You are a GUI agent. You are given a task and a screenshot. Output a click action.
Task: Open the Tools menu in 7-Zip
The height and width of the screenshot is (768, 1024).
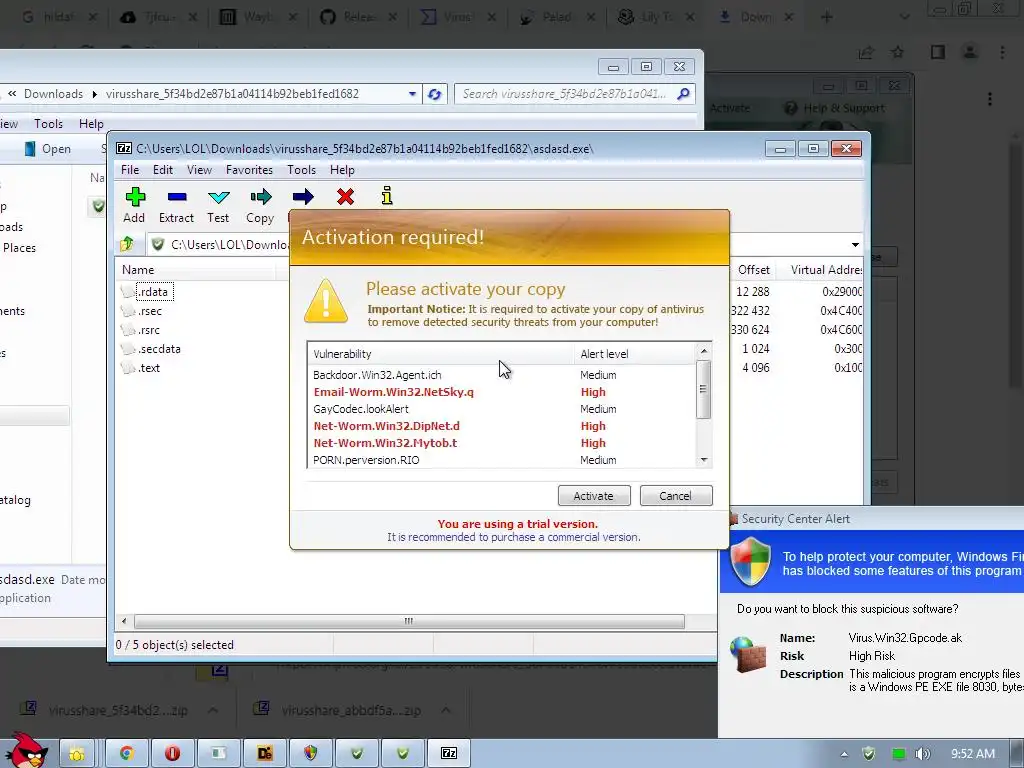pos(302,170)
